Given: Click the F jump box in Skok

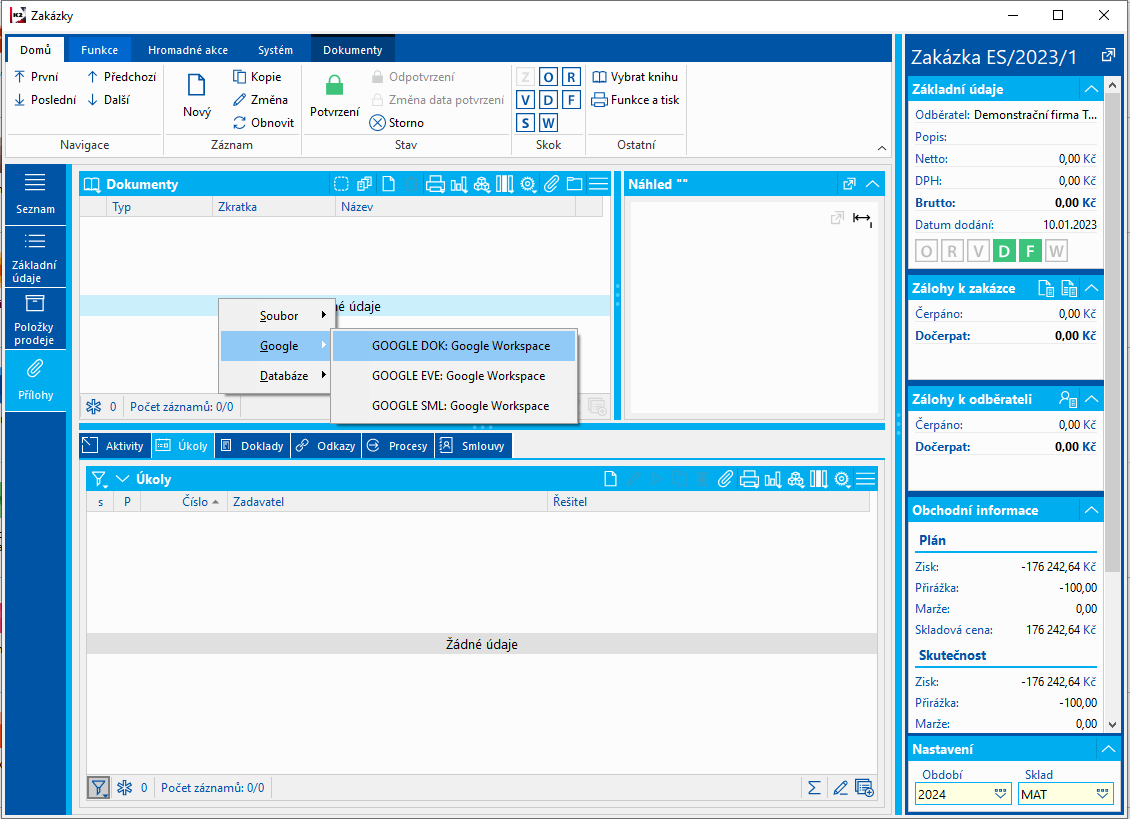Looking at the screenshot, I should (571, 100).
